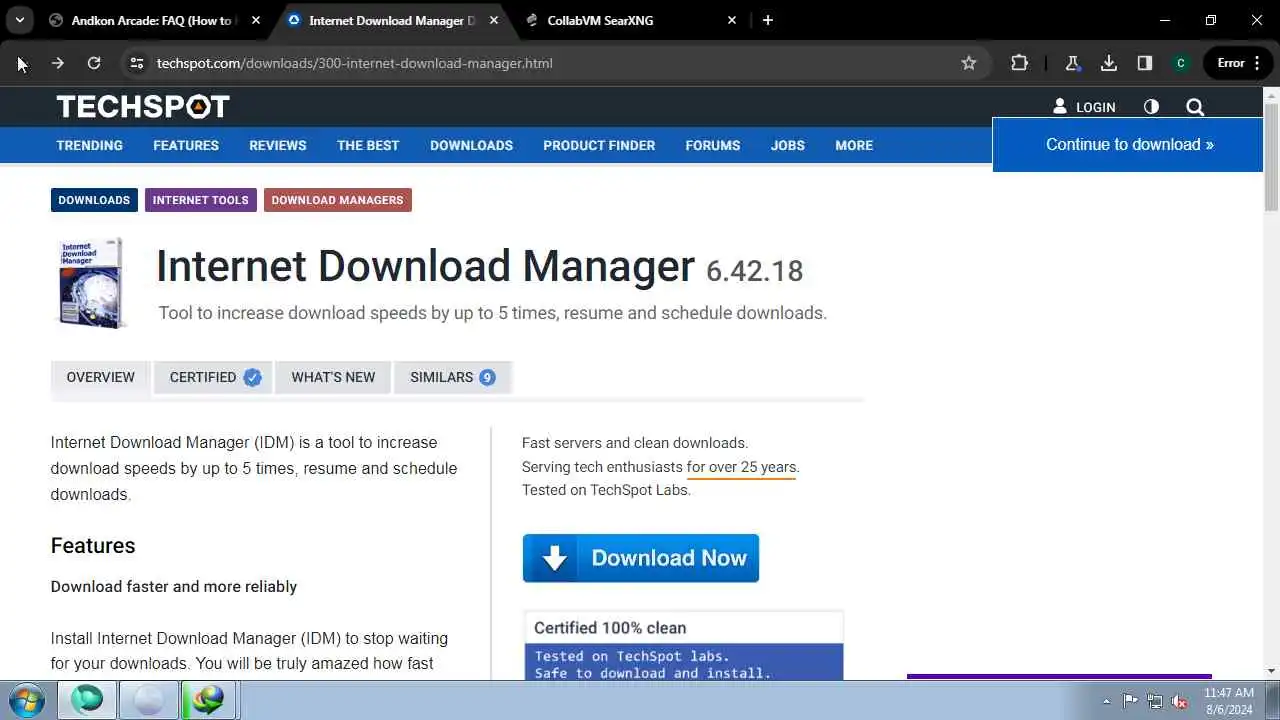1280x720 pixels.
Task: Open the Error menu button in Chrome
Action: (x=1238, y=63)
